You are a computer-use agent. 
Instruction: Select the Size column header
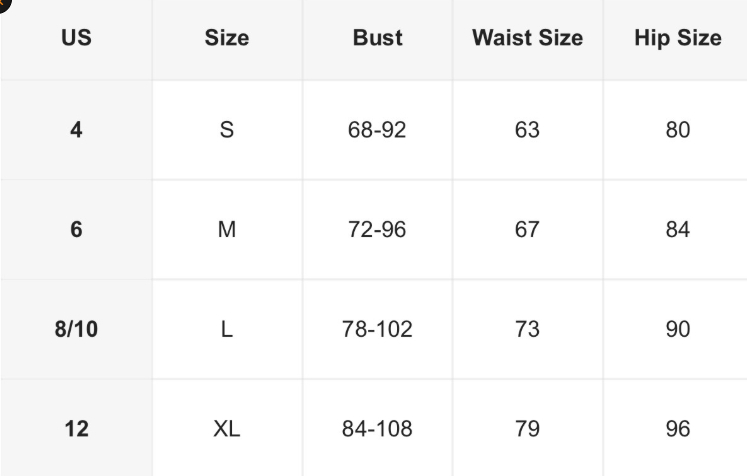tap(227, 39)
